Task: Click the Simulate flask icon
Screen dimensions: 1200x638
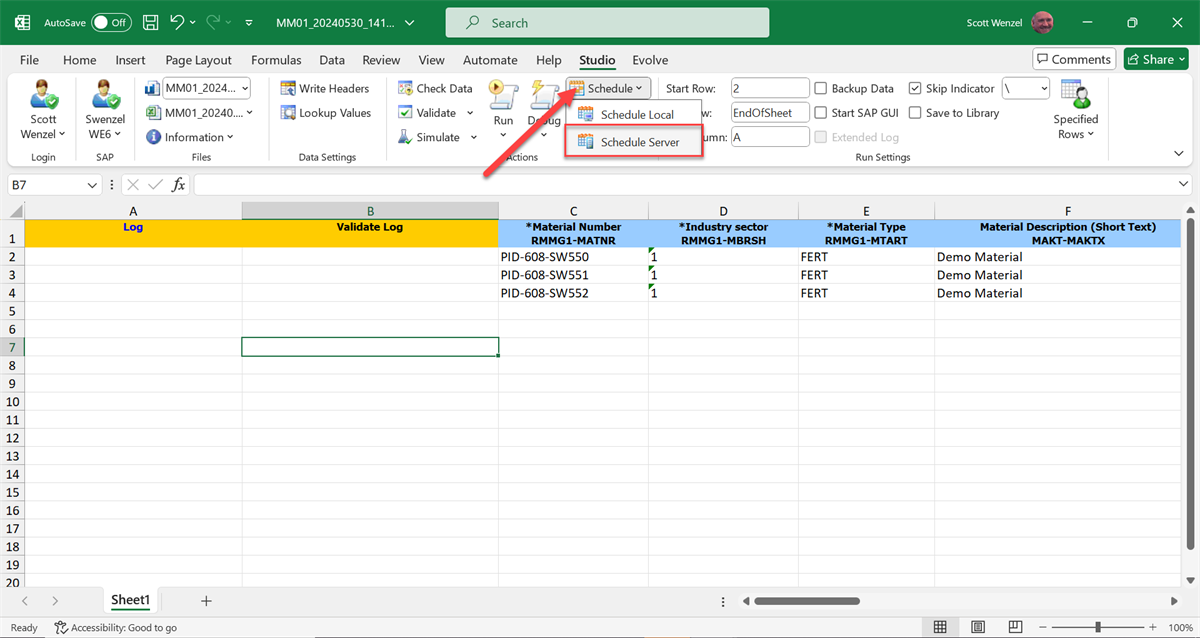Action: tap(406, 137)
